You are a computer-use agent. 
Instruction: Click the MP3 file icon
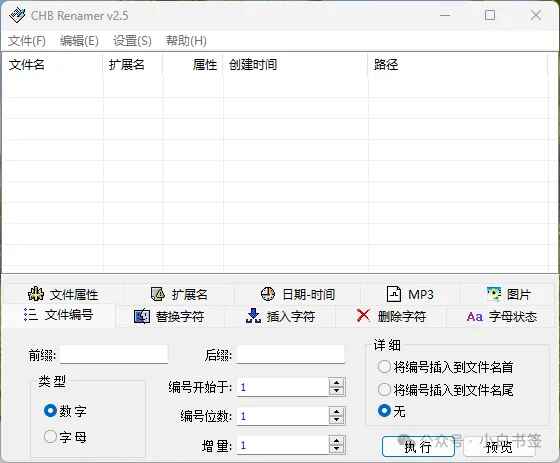[x=394, y=294]
